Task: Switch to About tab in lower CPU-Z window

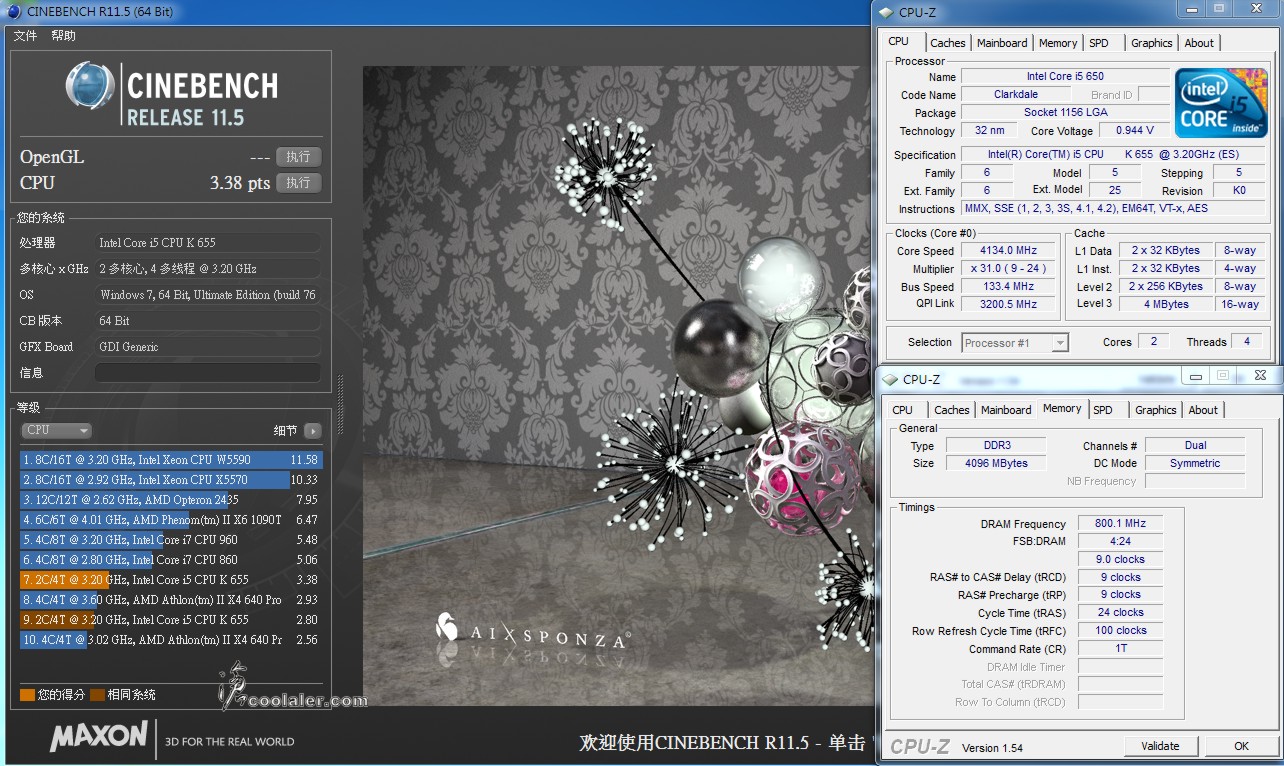Action: [x=1203, y=410]
